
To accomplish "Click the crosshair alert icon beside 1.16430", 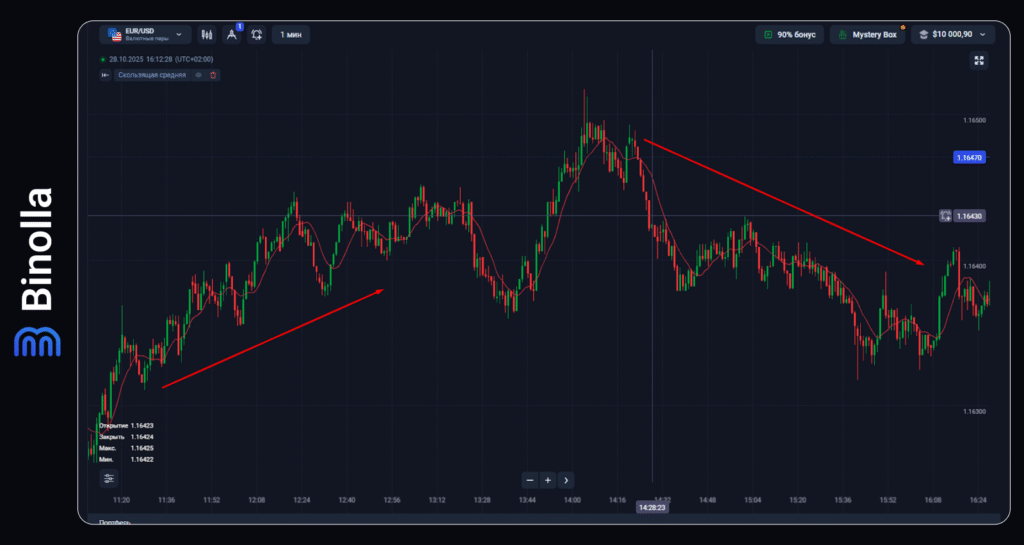I will (x=945, y=215).
